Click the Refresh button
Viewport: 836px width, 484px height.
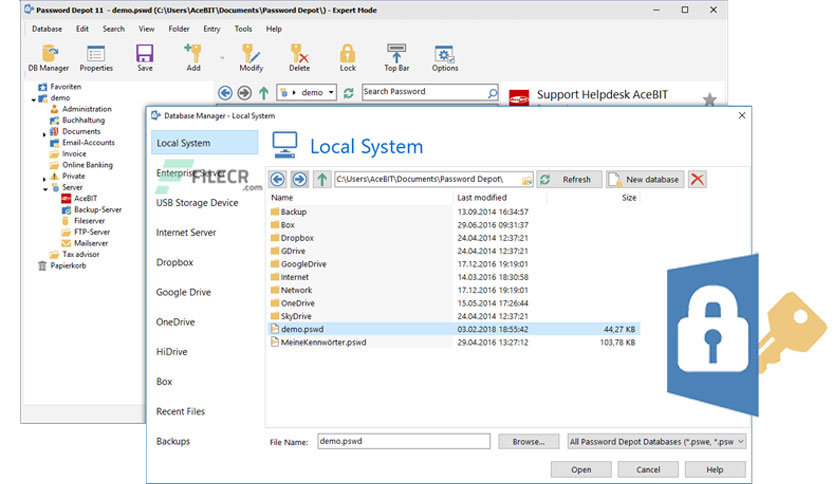[569, 179]
